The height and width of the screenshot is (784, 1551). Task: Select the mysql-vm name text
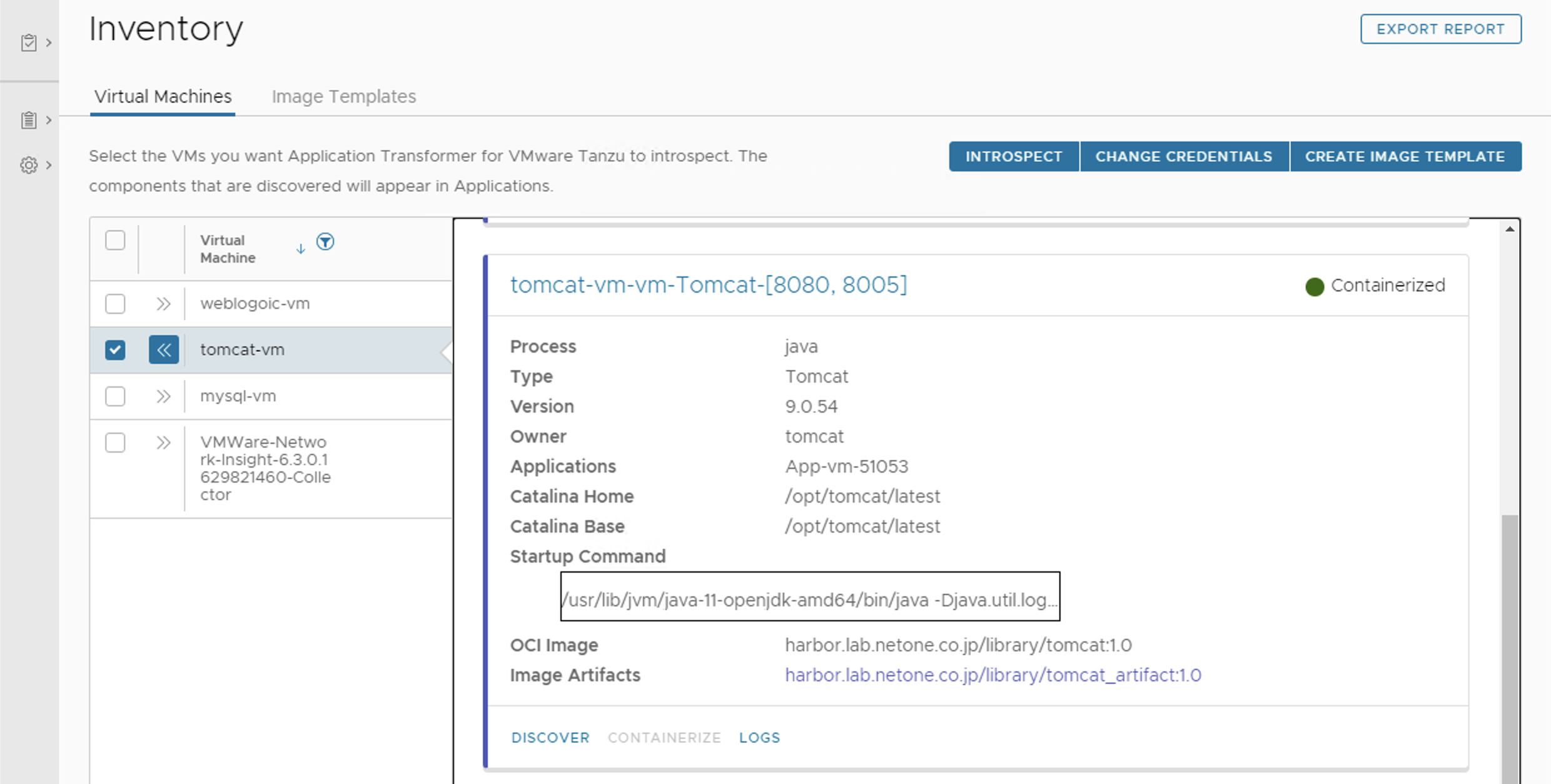click(x=238, y=396)
